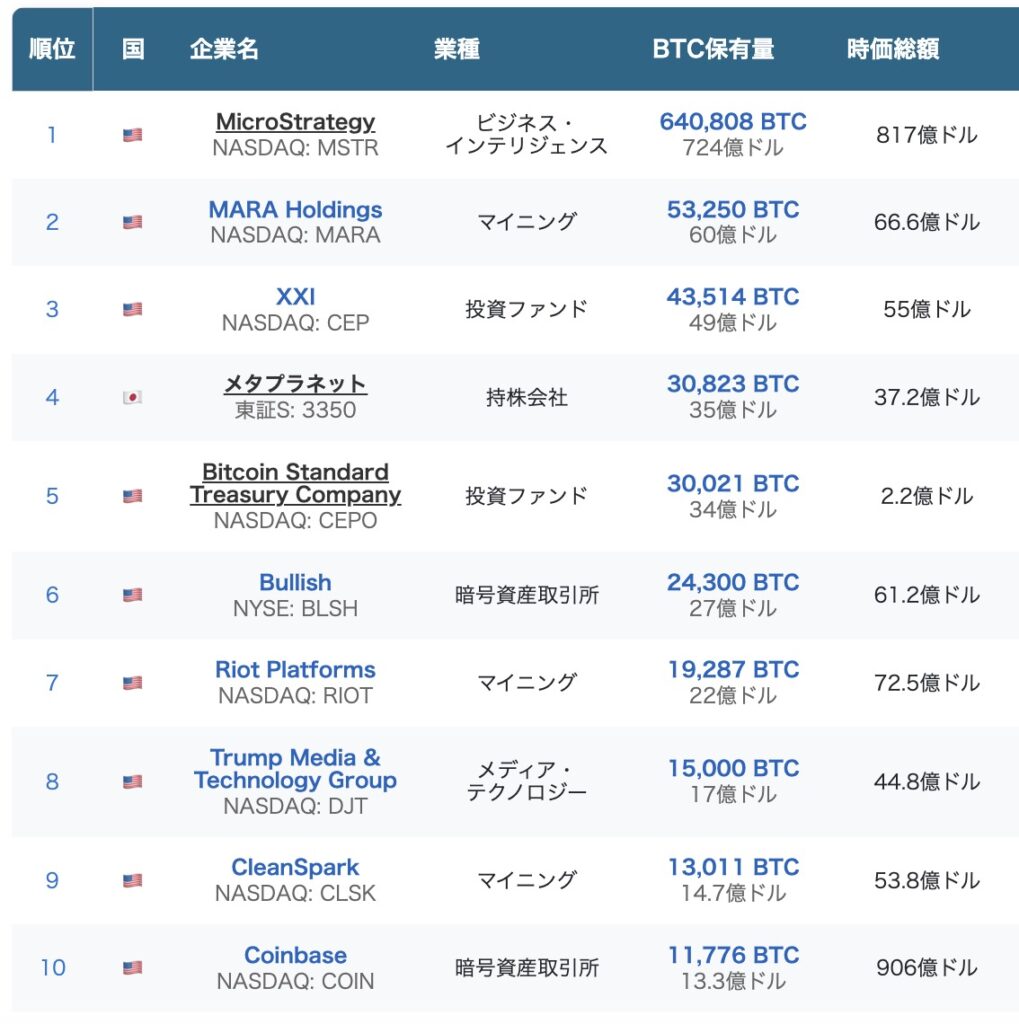Image resolution: width=1019 pixels, height=1024 pixels.
Task: Click the US flag in the XXI row
Action: (132, 309)
